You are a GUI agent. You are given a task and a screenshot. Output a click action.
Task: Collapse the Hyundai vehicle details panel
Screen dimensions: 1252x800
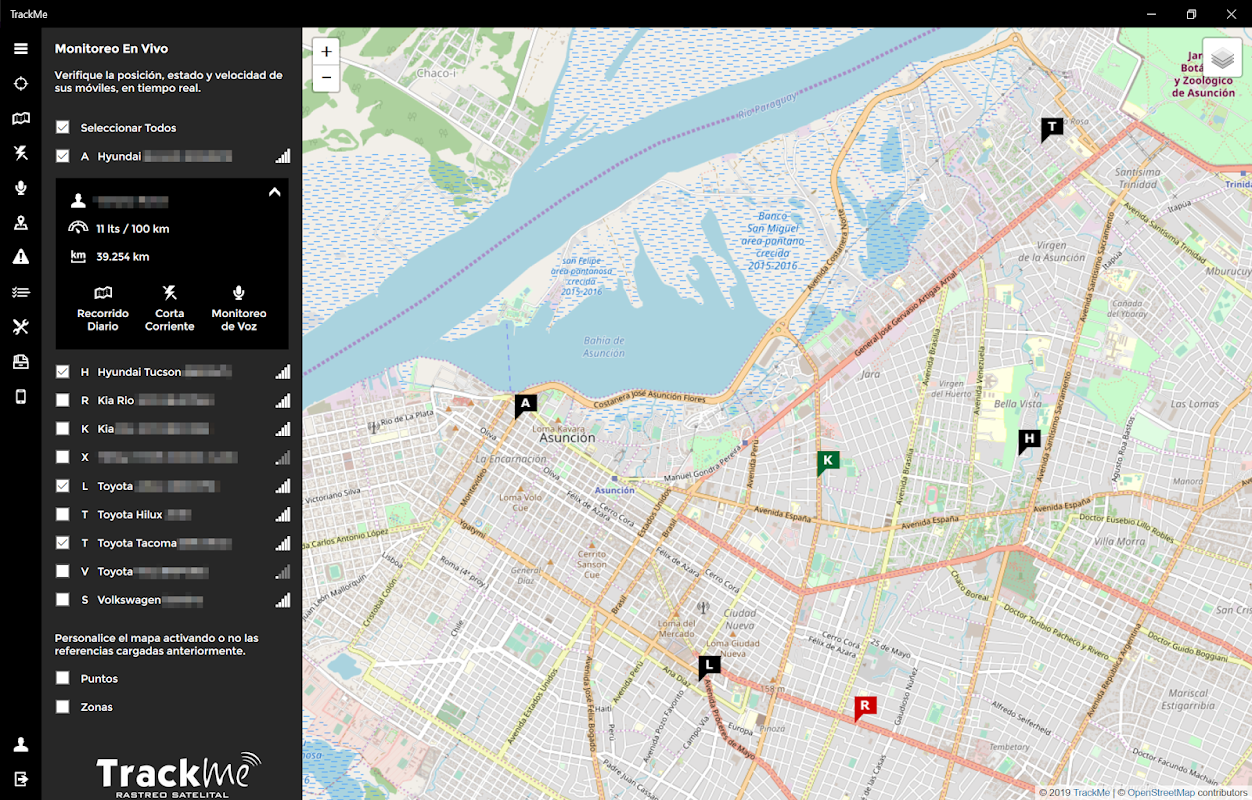point(275,193)
